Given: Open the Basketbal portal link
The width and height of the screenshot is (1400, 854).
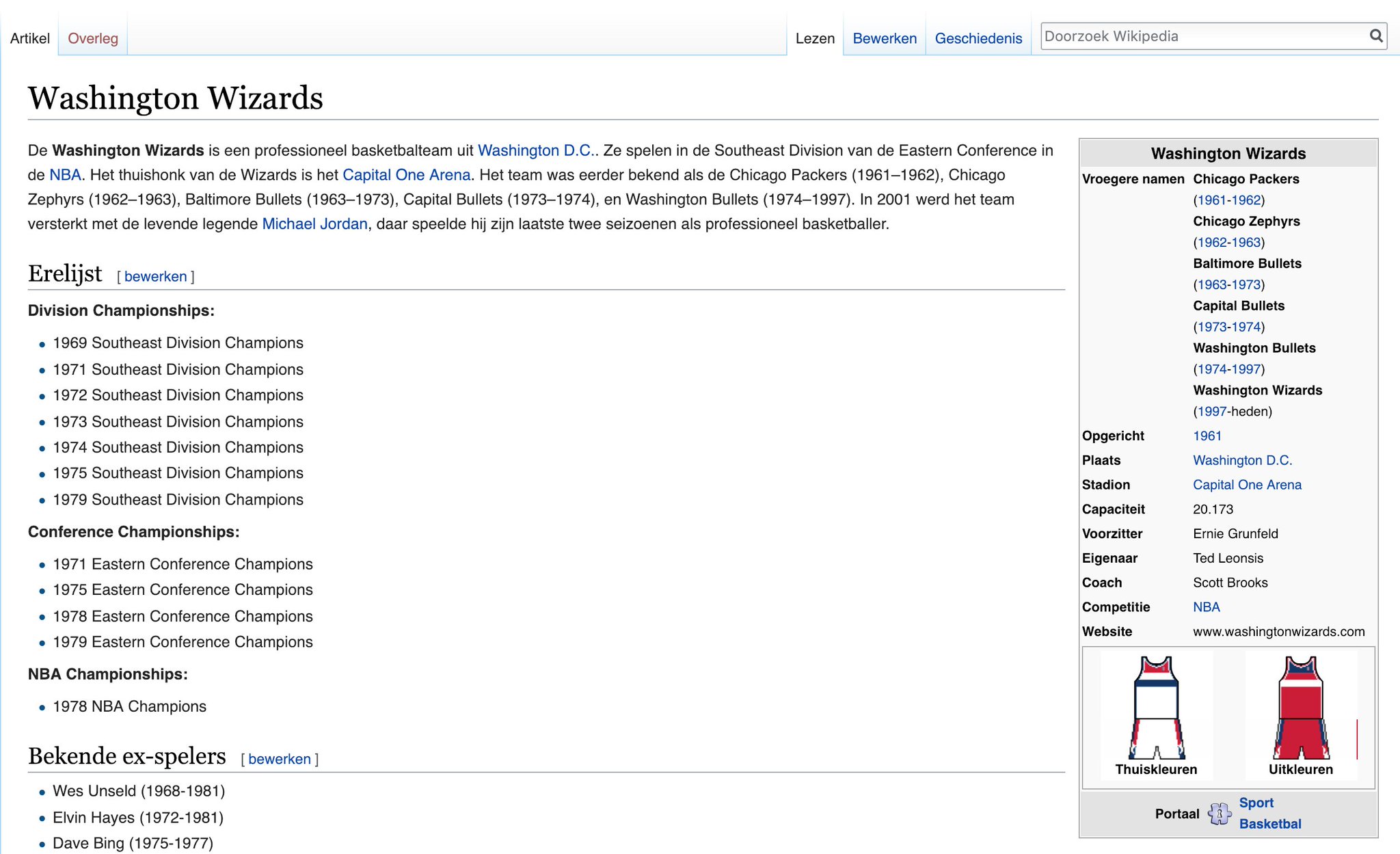Looking at the screenshot, I should [x=1269, y=824].
